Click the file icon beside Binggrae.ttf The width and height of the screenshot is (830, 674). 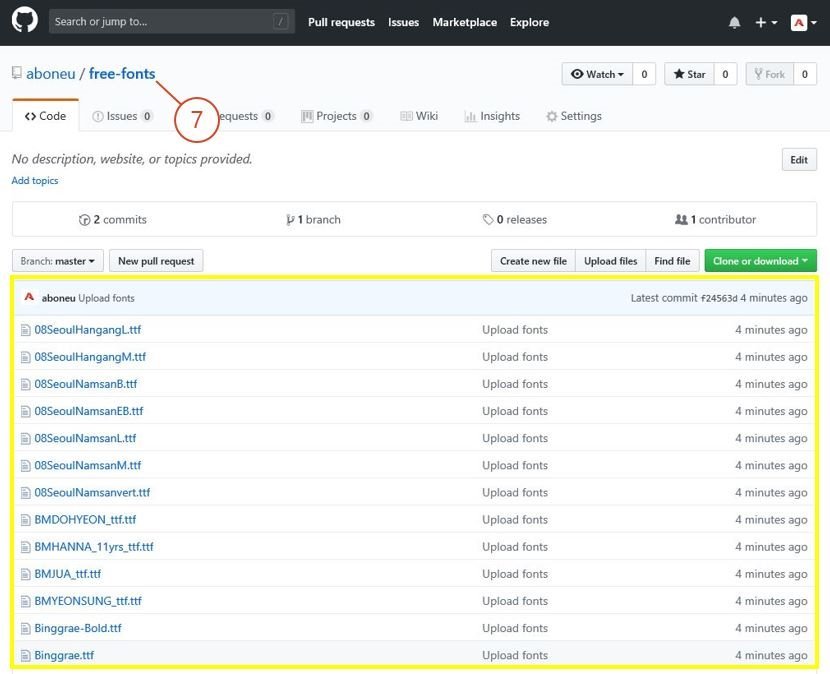pyautogui.click(x=25, y=655)
